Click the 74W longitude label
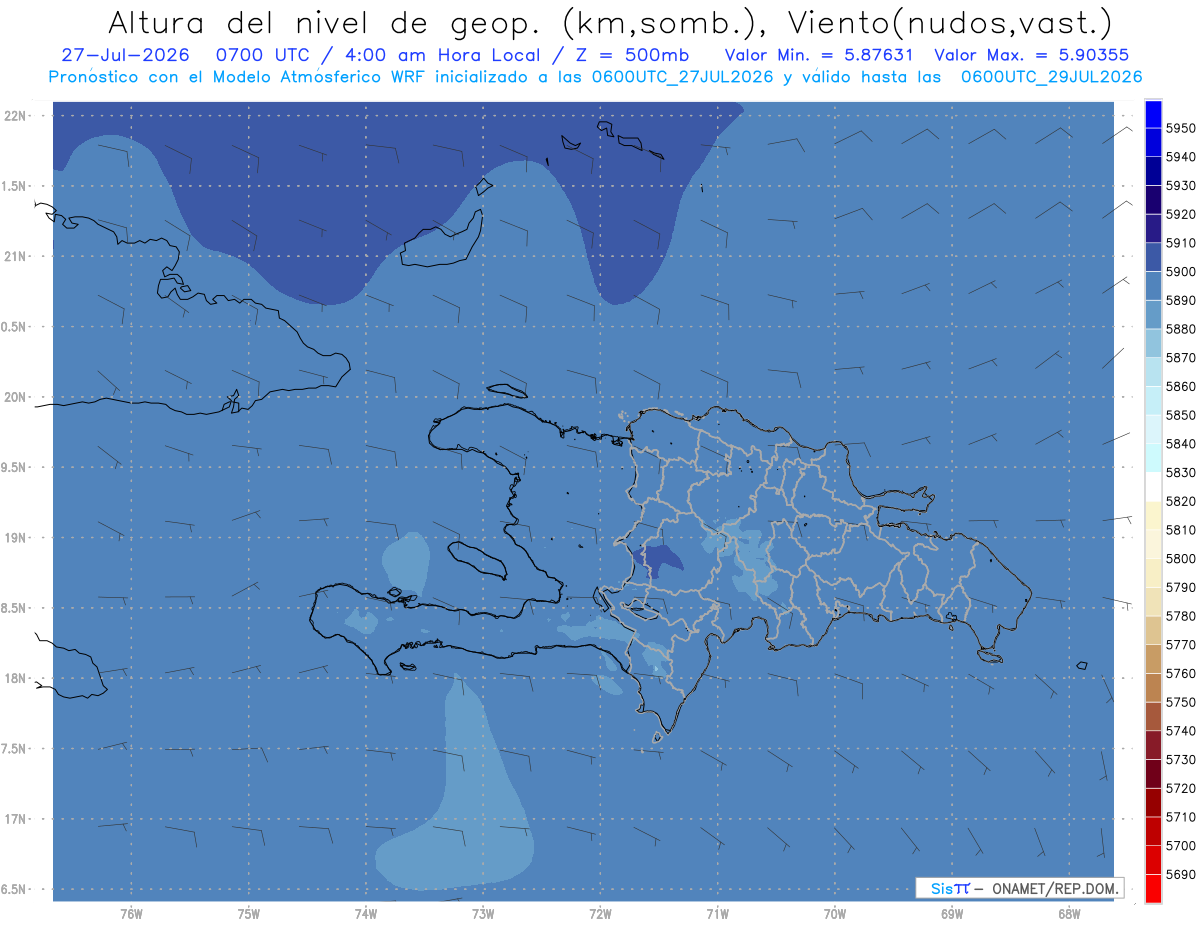Screen dimensions: 1200x927 click(x=366, y=914)
